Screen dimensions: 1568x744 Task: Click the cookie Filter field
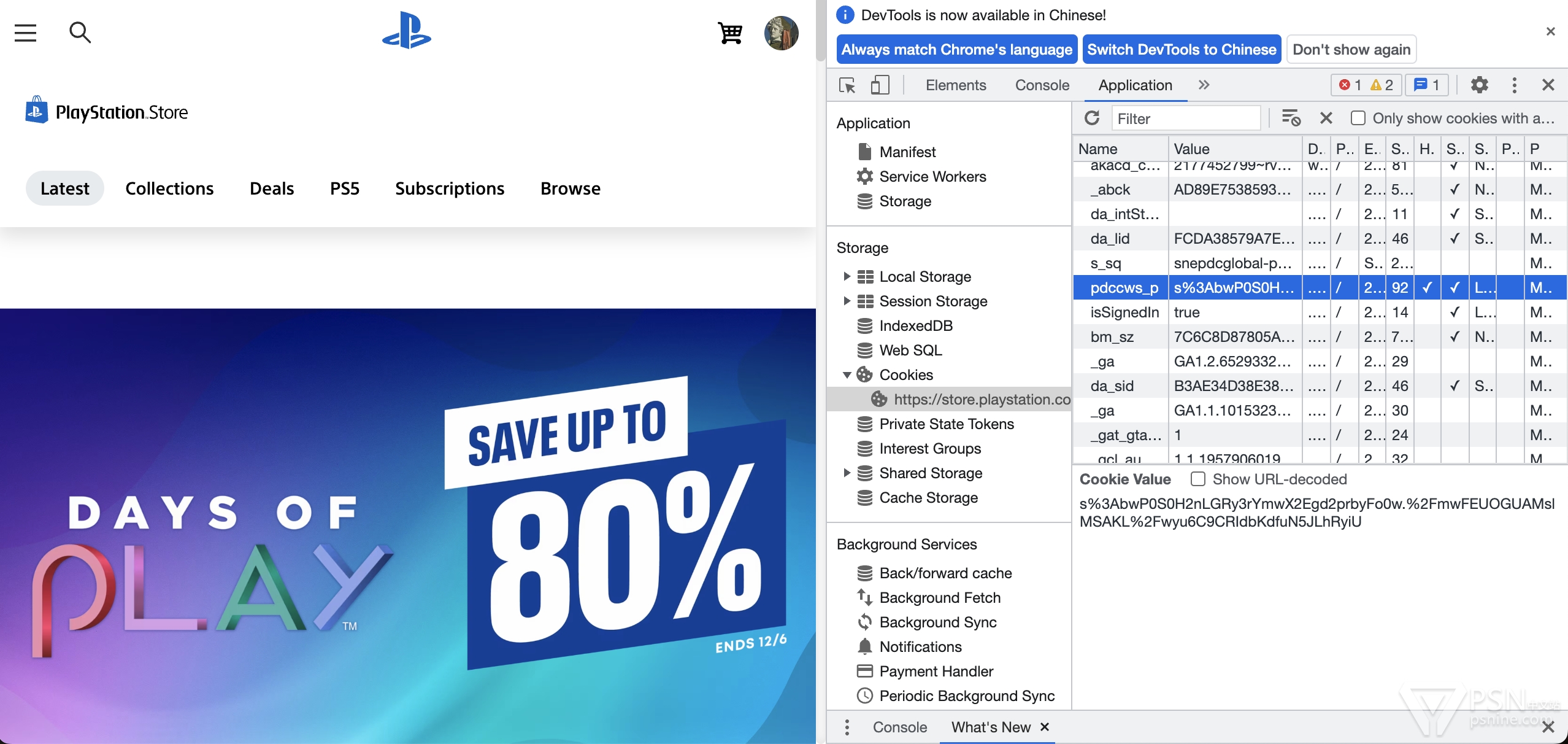[x=1186, y=118]
